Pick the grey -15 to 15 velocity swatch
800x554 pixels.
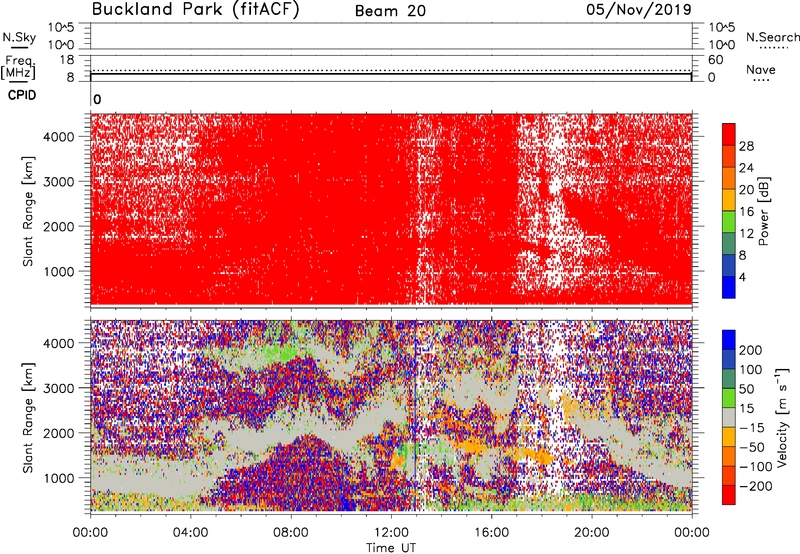[729, 418]
